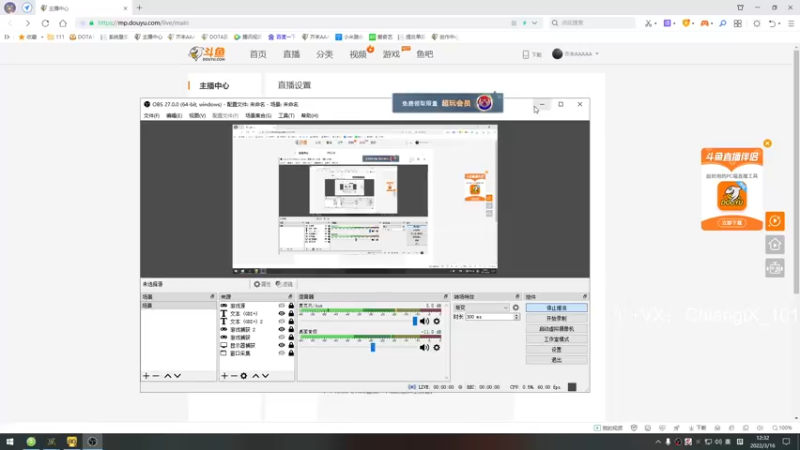800x450 pixels.
Task: Unlock the 文本 (GDI+) source lock icon
Action: click(291, 314)
